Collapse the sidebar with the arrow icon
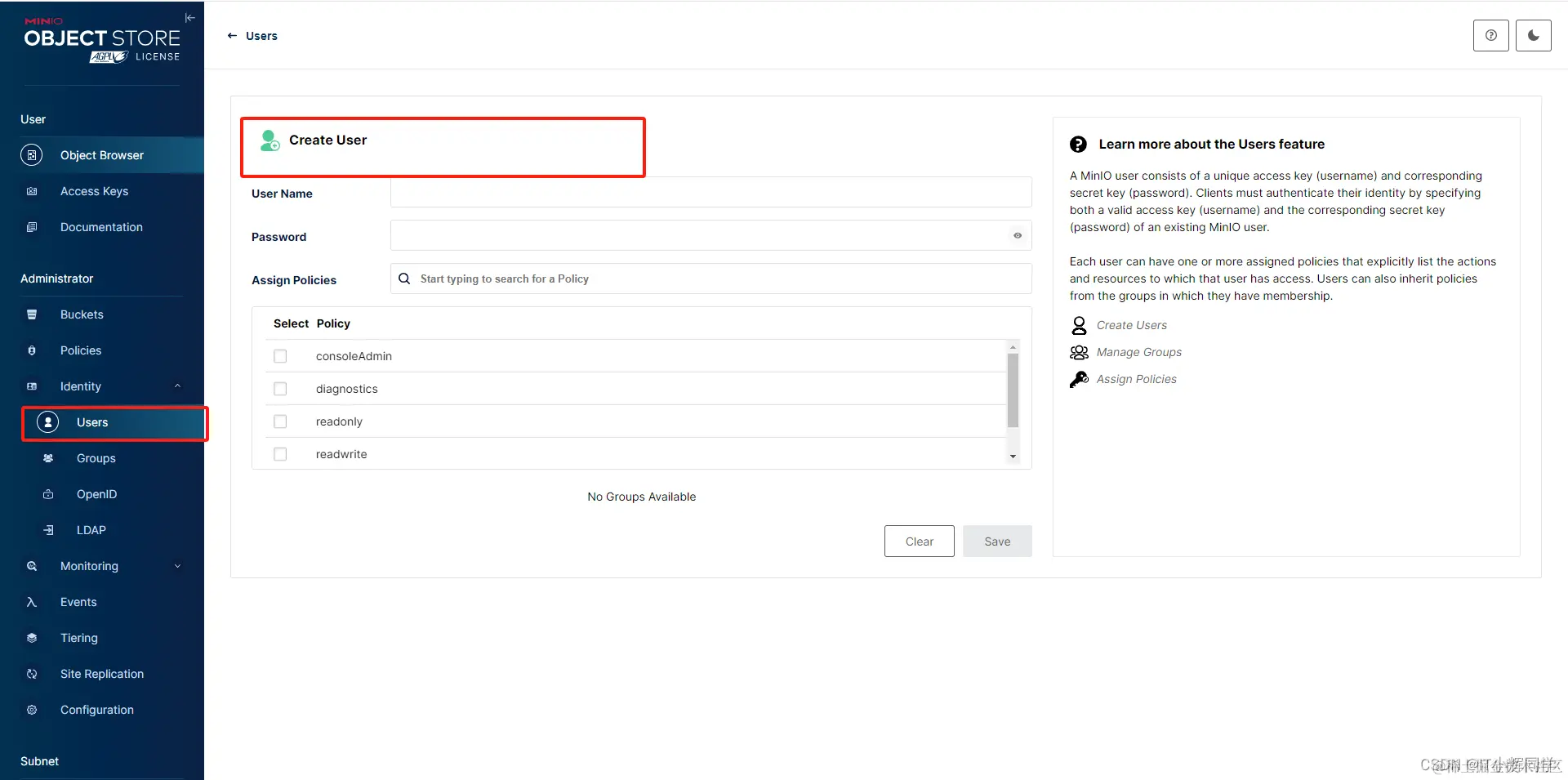Image resolution: width=1568 pixels, height=780 pixels. click(190, 18)
